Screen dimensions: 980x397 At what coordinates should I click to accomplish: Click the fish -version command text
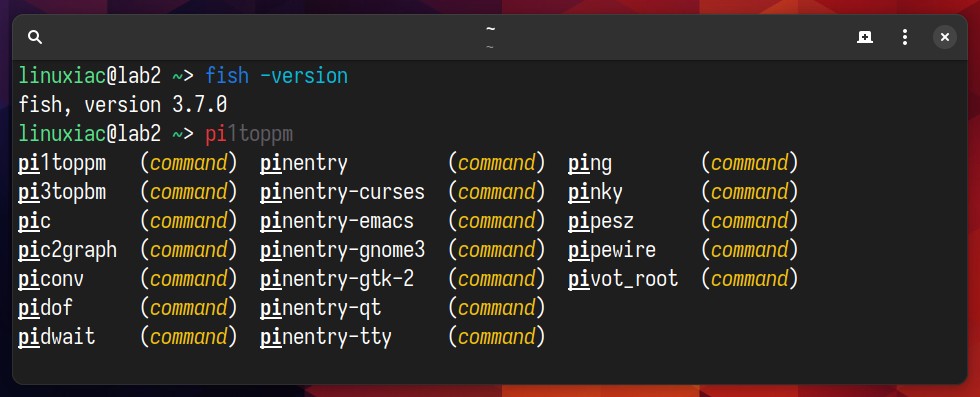(276, 76)
